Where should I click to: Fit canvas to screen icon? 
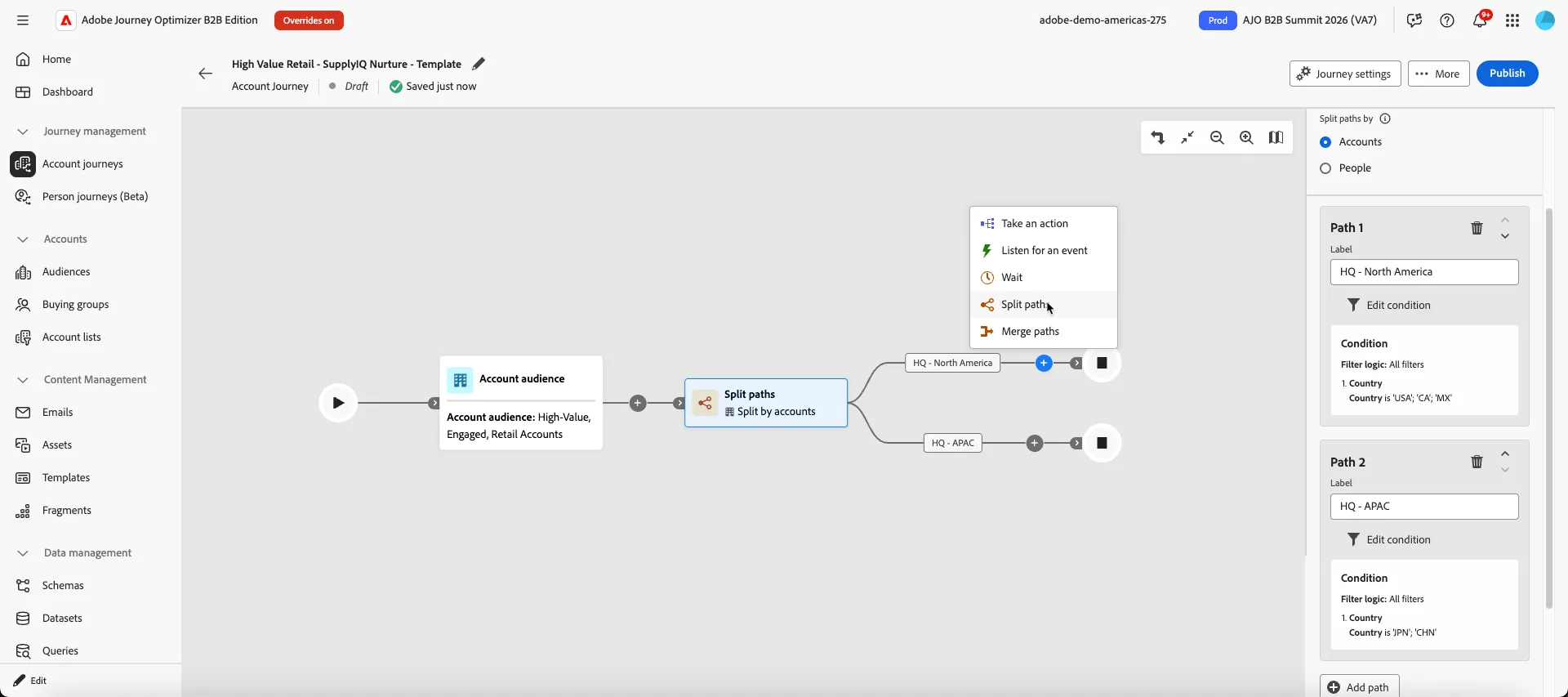point(1187,137)
